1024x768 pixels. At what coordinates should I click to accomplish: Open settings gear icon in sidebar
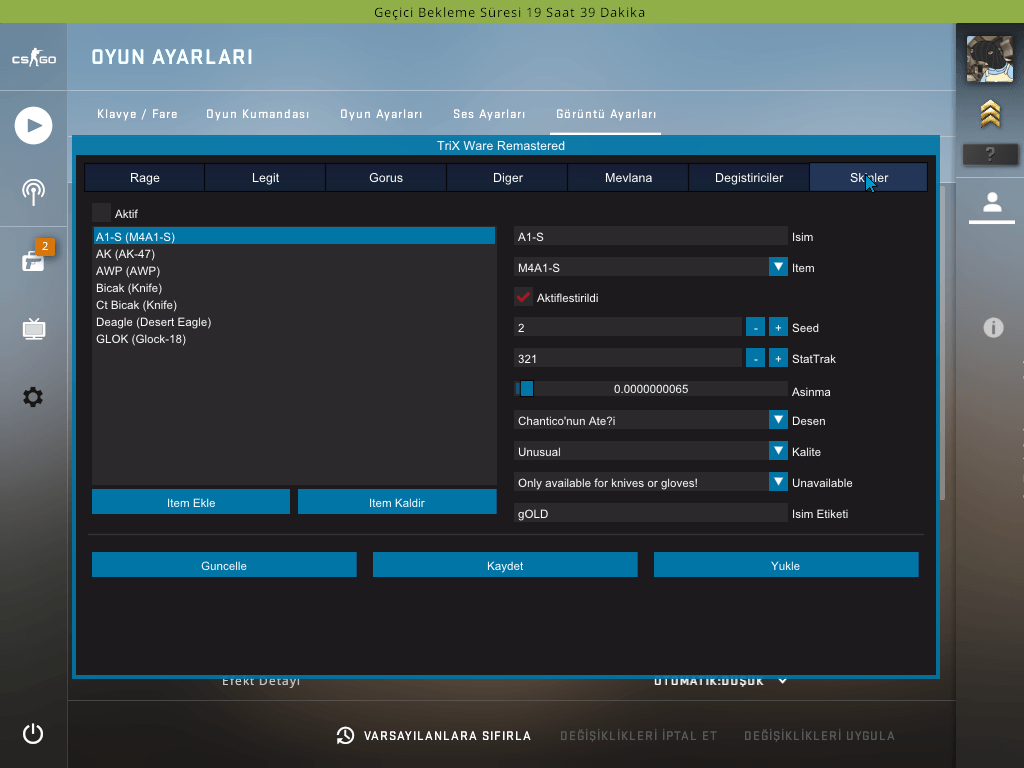pos(33,396)
